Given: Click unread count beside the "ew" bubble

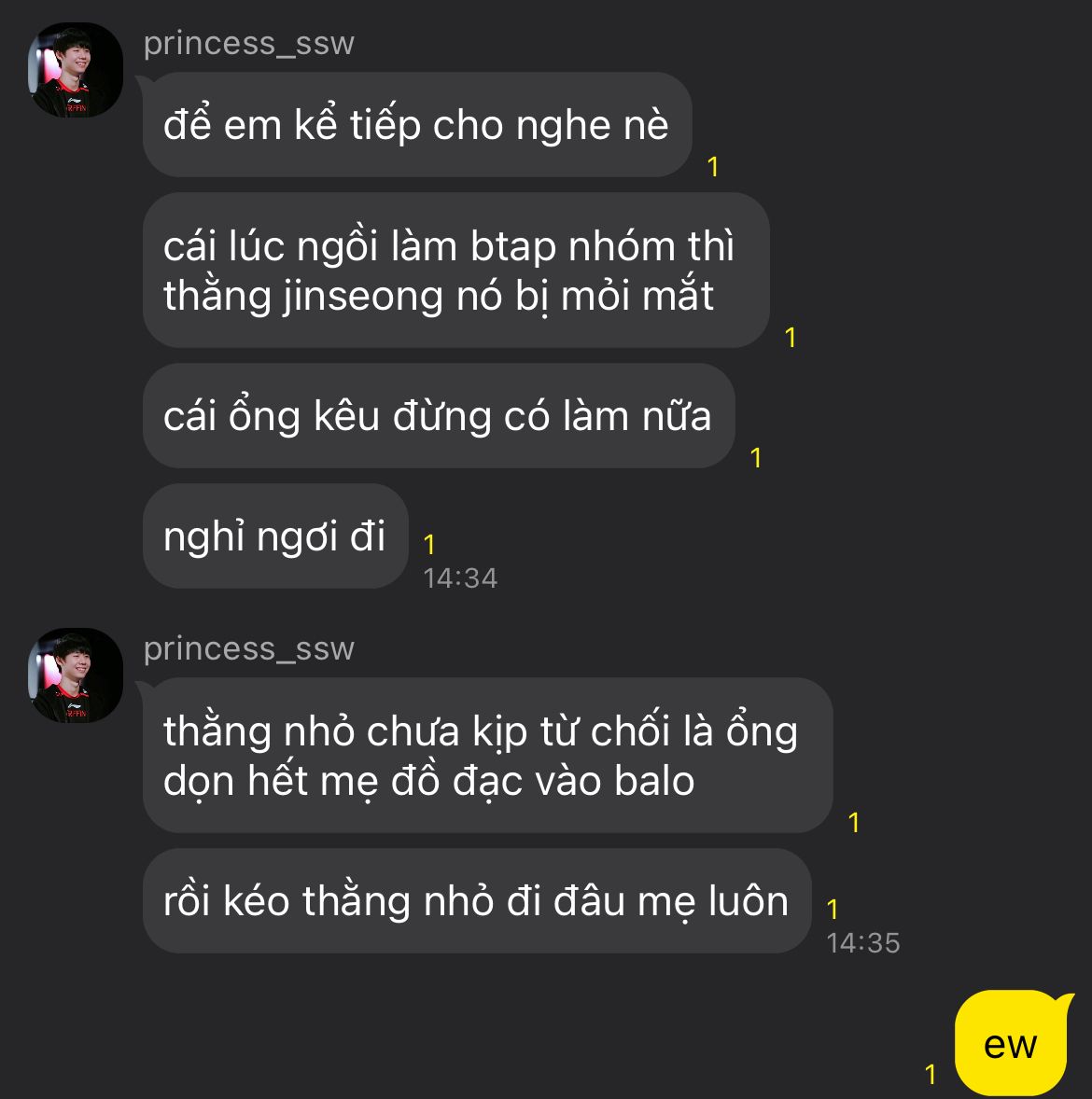Looking at the screenshot, I should [931, 1075].
